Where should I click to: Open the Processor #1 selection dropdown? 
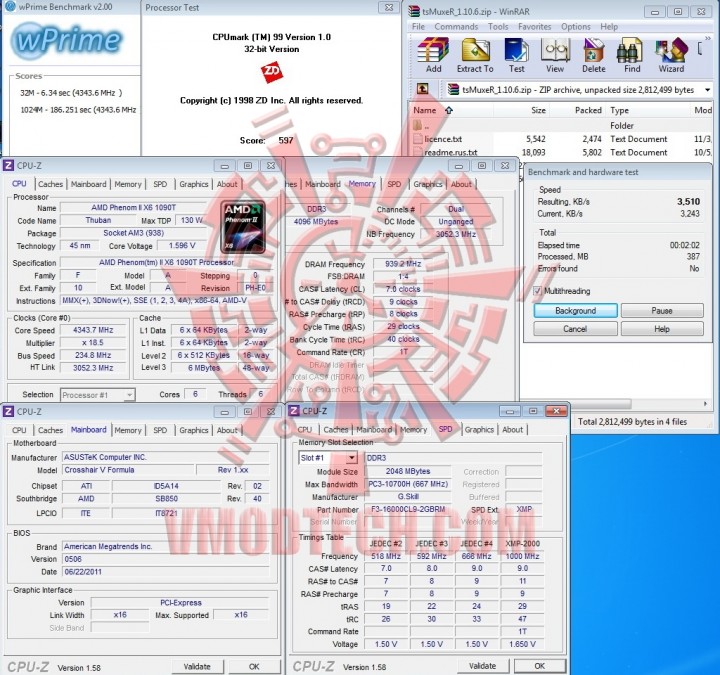pyautogui.click(x=129, y=395)
